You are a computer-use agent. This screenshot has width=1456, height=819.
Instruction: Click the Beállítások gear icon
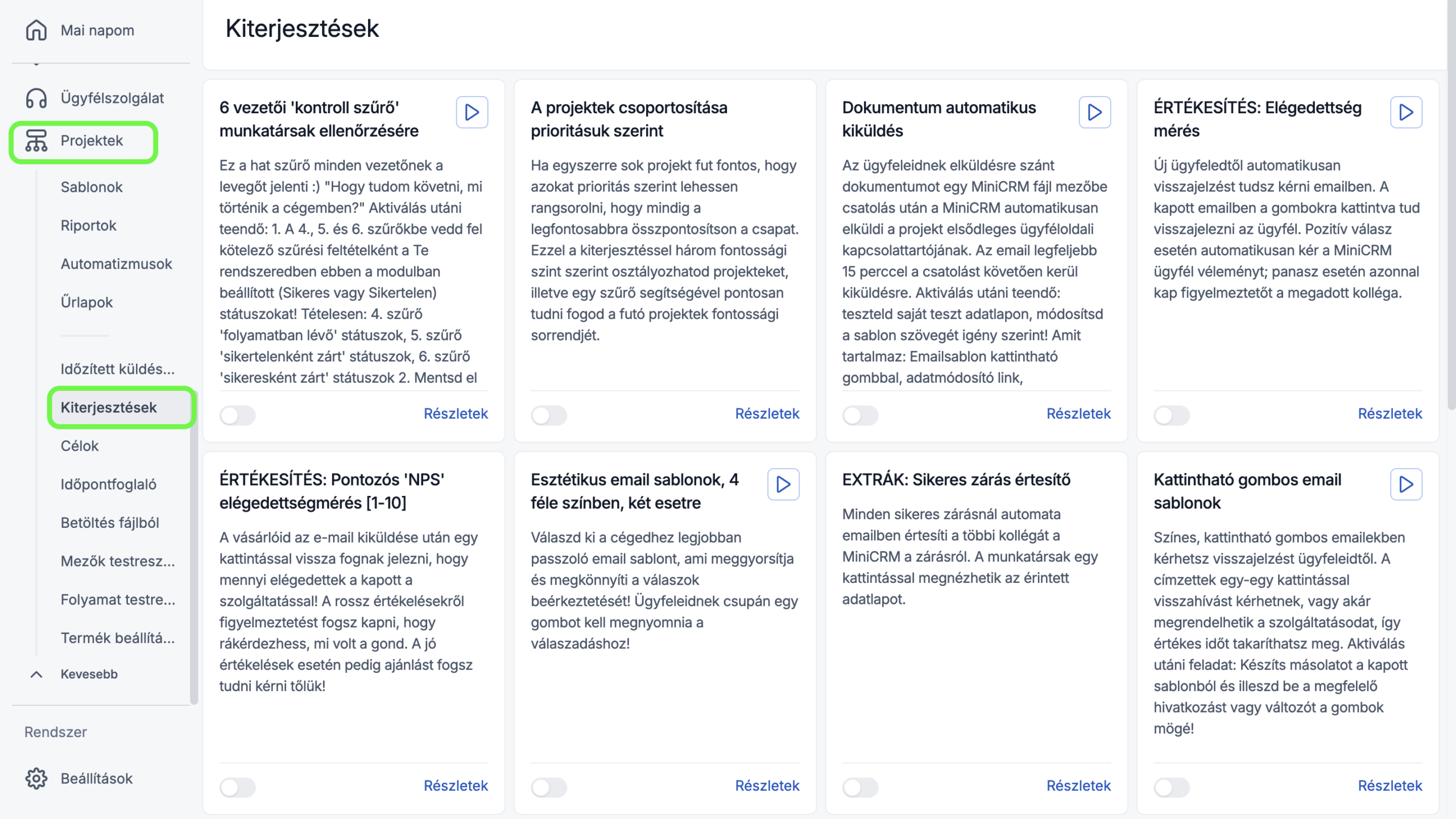pos(36,778)
